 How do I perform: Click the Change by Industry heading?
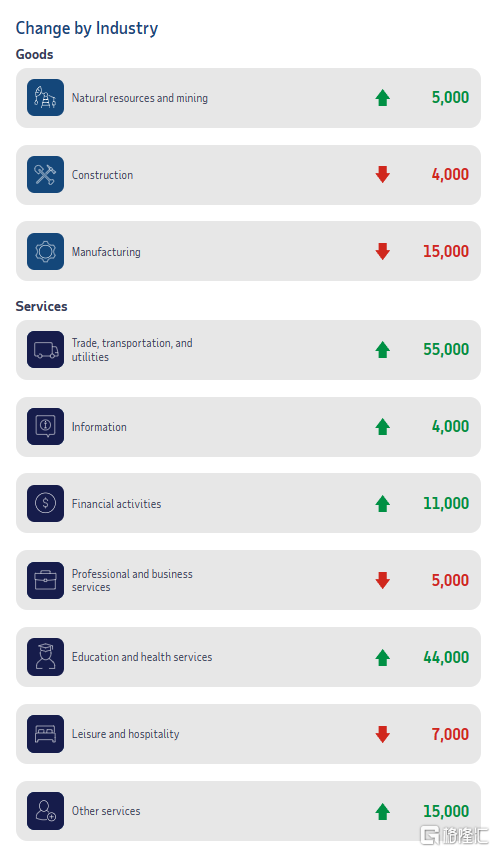coord(87,28)
